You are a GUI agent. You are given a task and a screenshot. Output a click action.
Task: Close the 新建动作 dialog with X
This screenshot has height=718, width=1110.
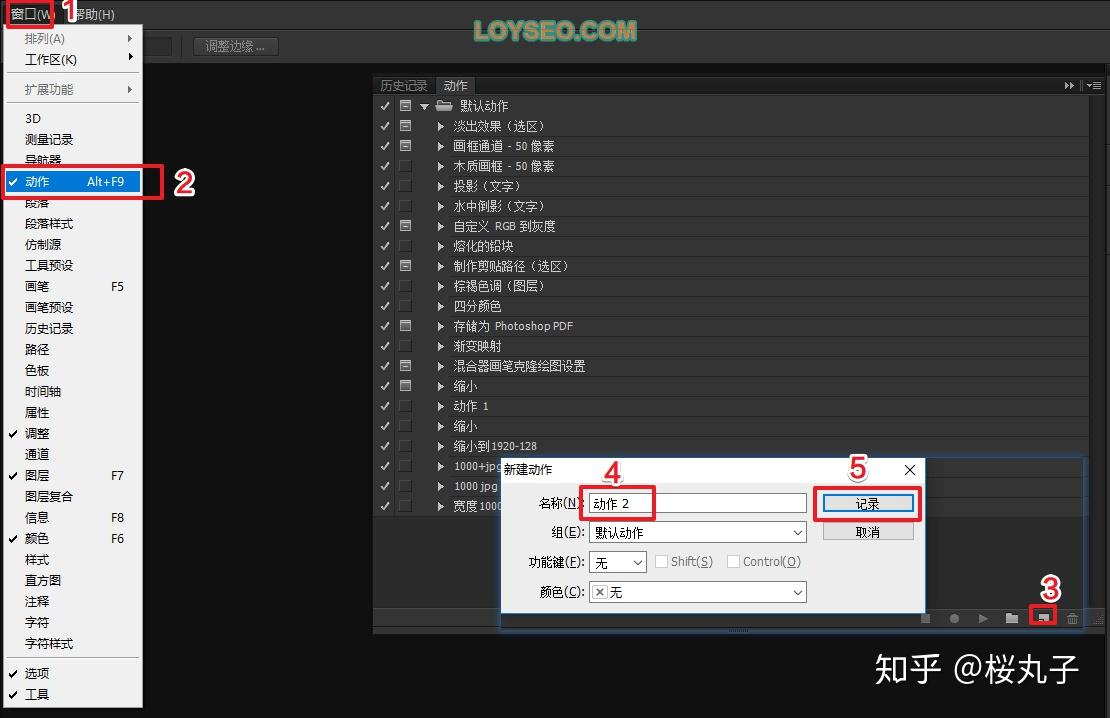(x=910, y=469)
